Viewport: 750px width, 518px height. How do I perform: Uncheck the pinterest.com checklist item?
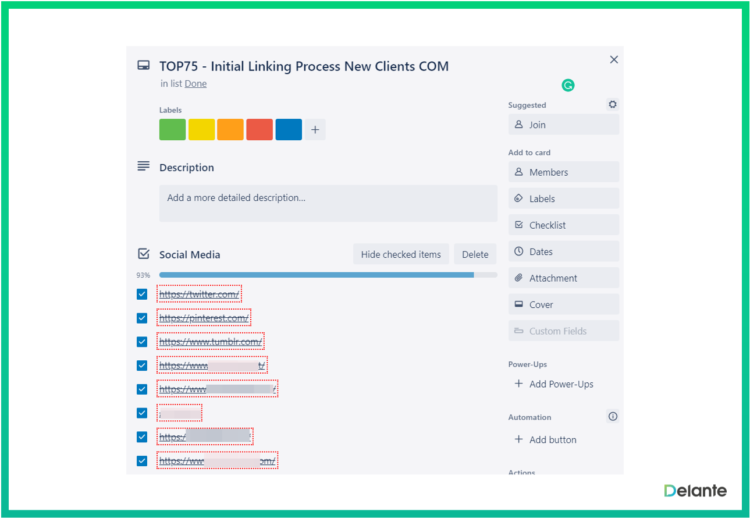142,318
